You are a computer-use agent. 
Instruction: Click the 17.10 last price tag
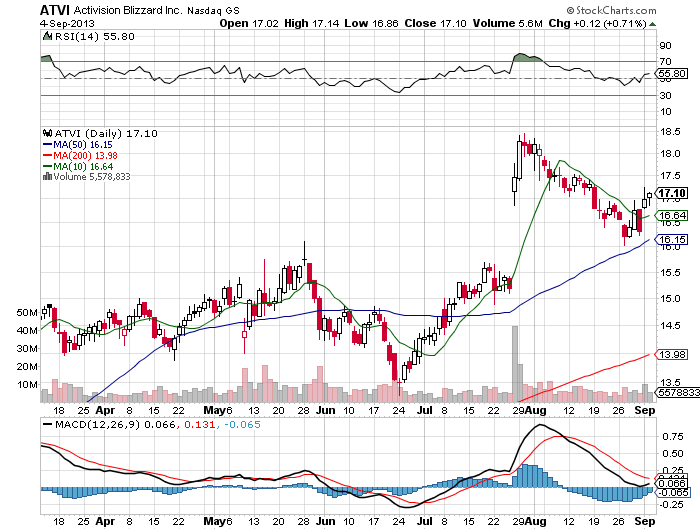(671, 193)
